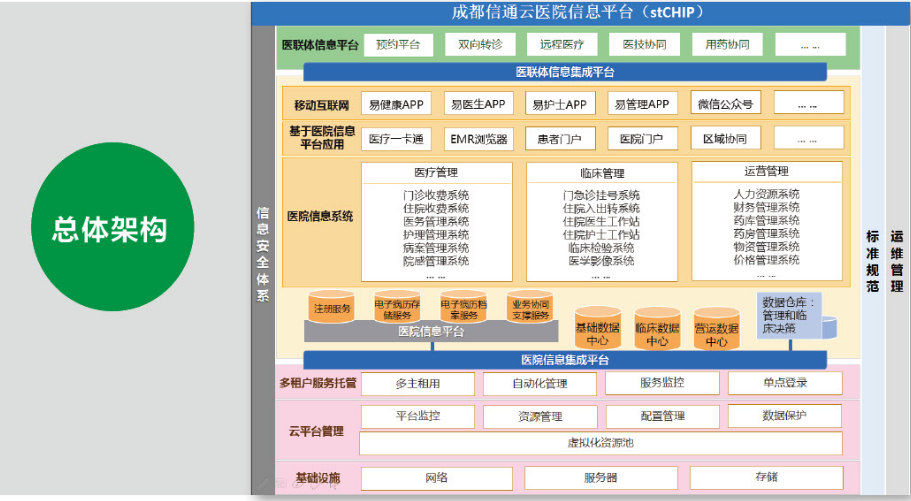Click the 平台监控 box
Screen dimensions: 911x501
point(418,416)
